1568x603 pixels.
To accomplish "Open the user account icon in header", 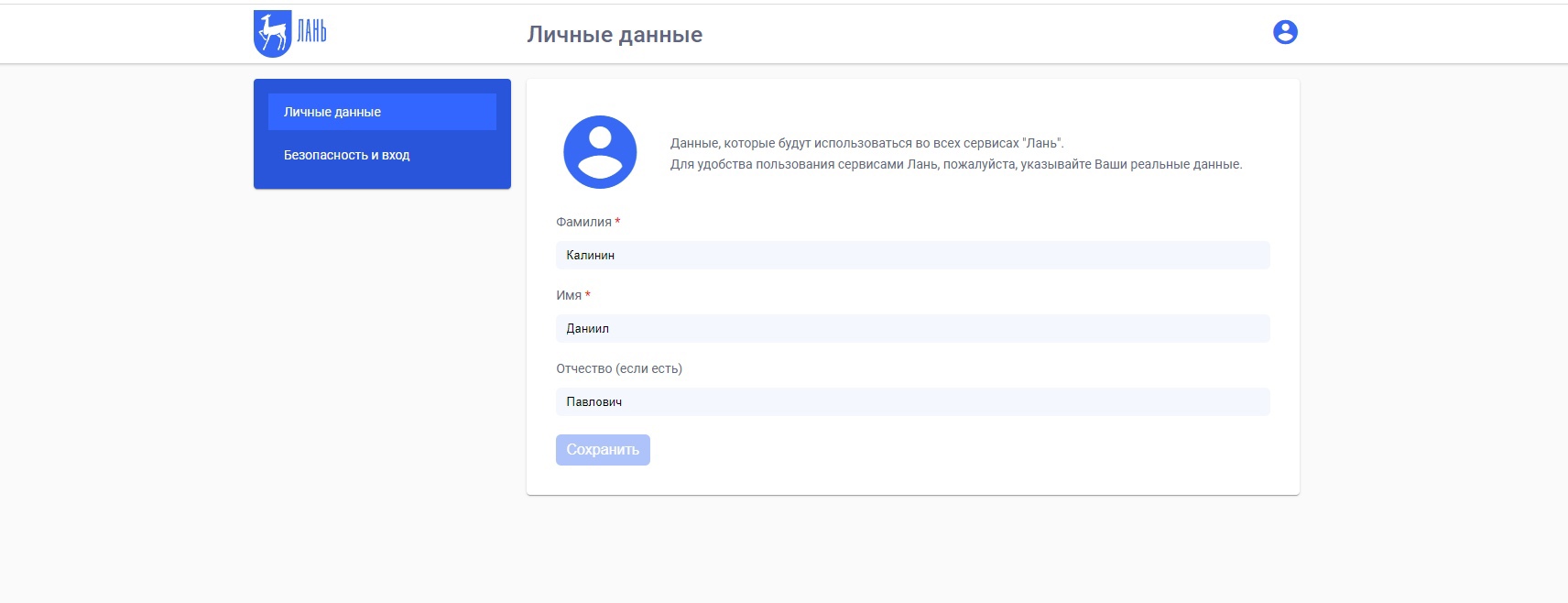I will click(1285, 32).
